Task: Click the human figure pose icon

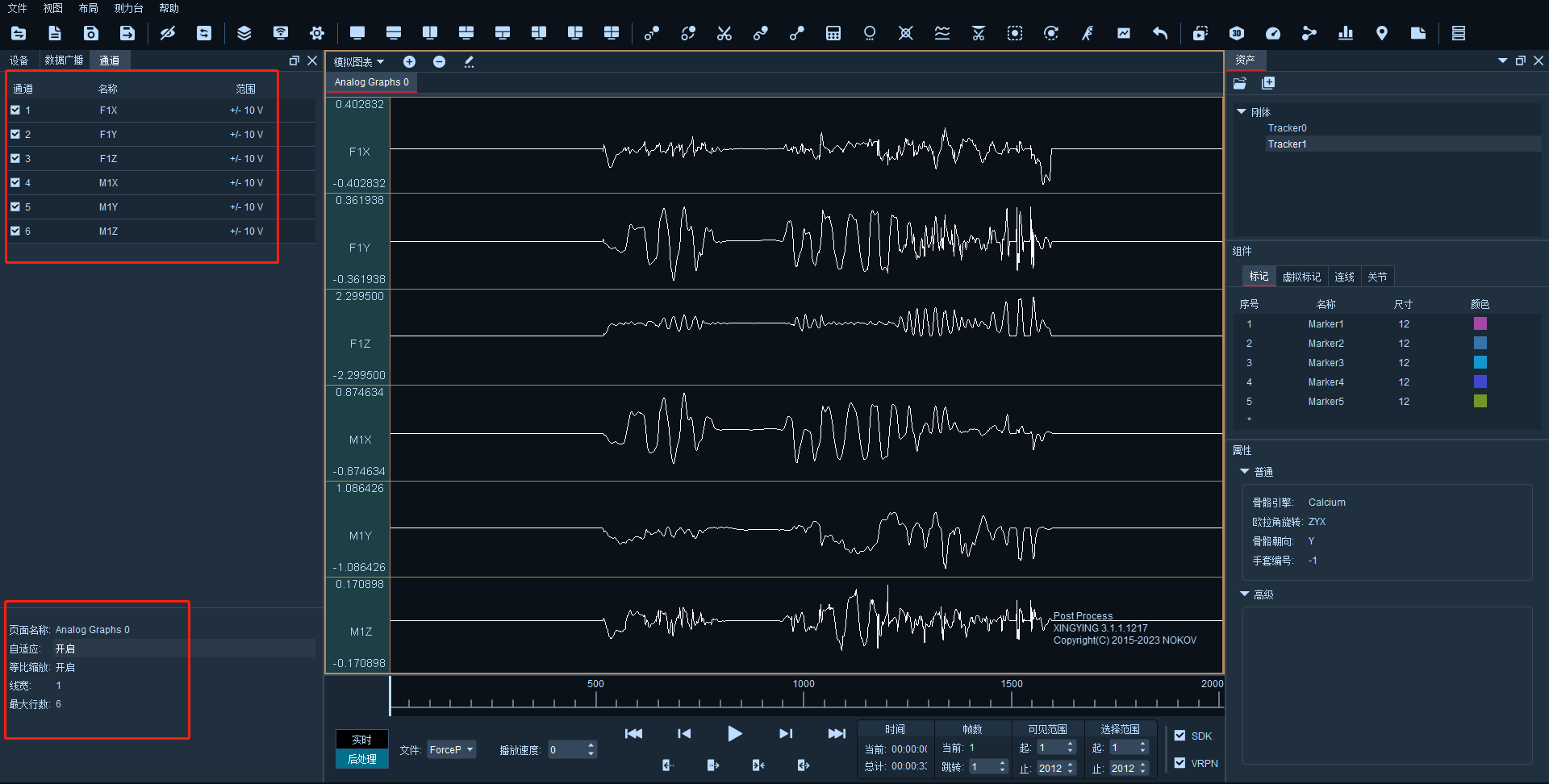Action: click(x=1088, y=33)
